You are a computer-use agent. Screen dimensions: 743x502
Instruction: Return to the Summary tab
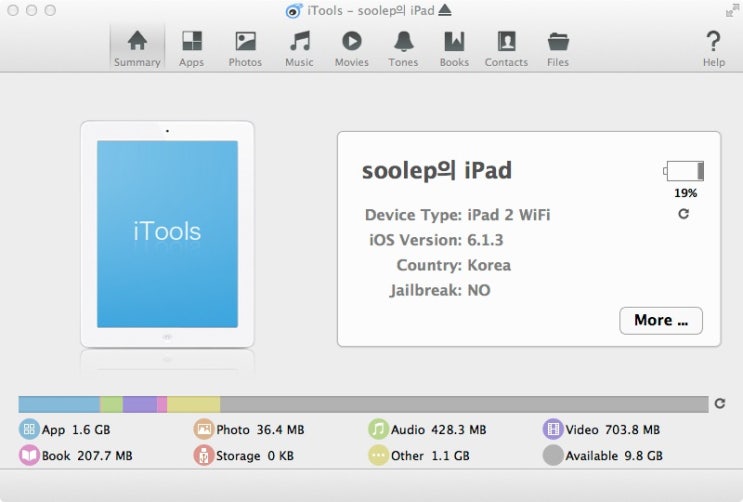(137, 48)
